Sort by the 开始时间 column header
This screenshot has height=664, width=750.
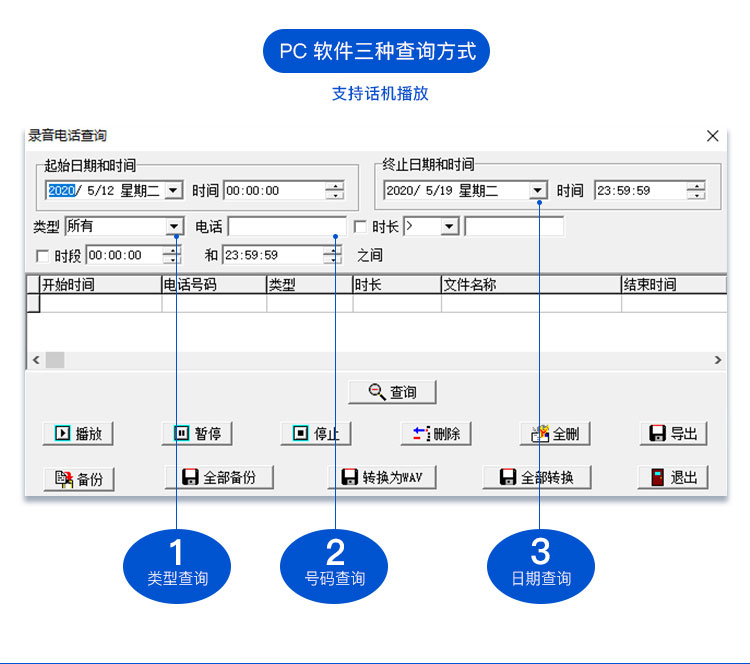click(x=98, y=285)
